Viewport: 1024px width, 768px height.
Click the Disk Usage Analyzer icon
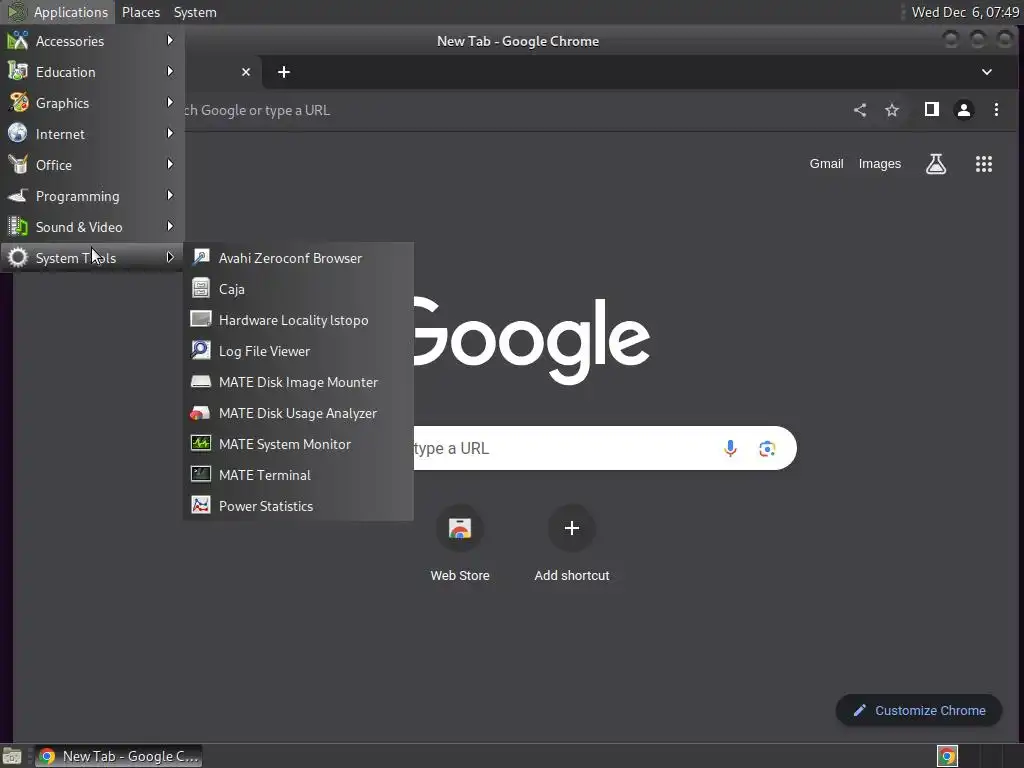[200, 413]
